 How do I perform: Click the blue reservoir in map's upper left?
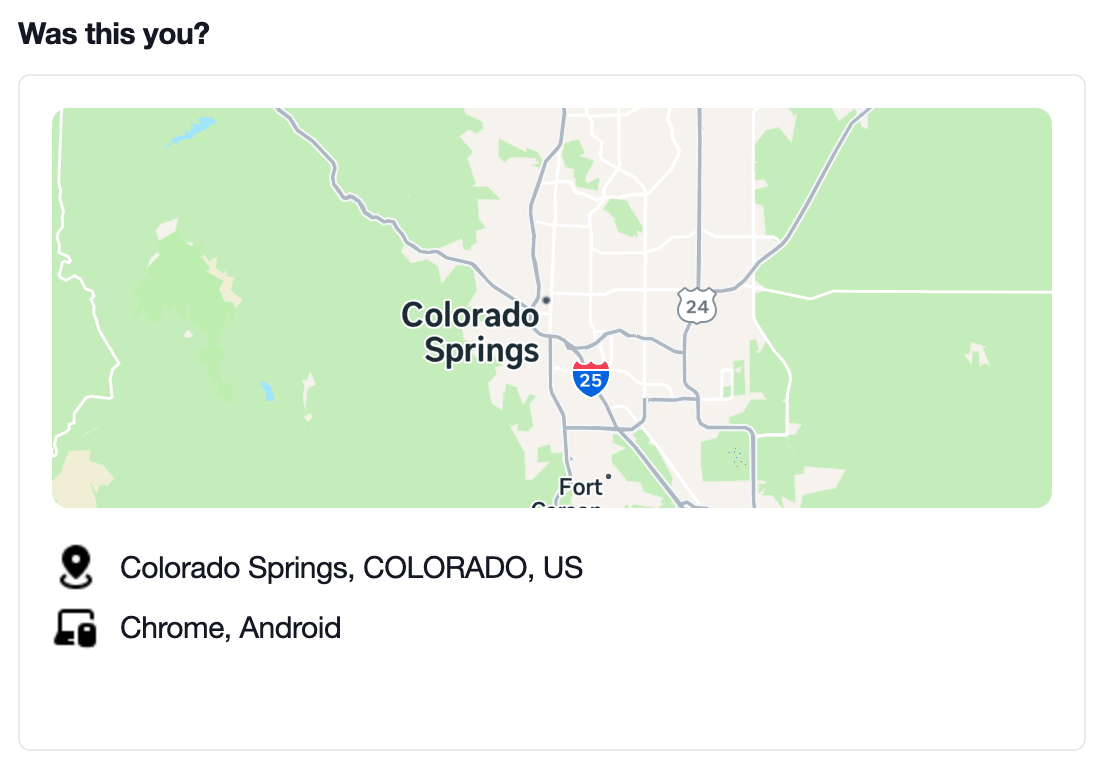pos(190,131)
